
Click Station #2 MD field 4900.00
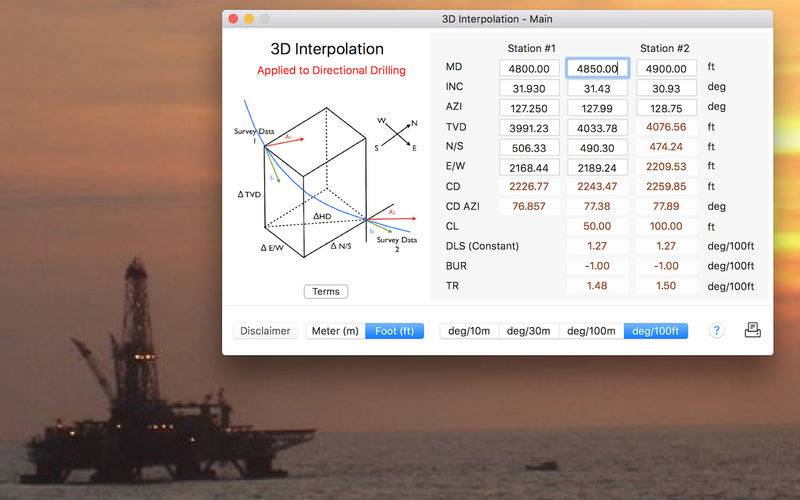[666, 68]
